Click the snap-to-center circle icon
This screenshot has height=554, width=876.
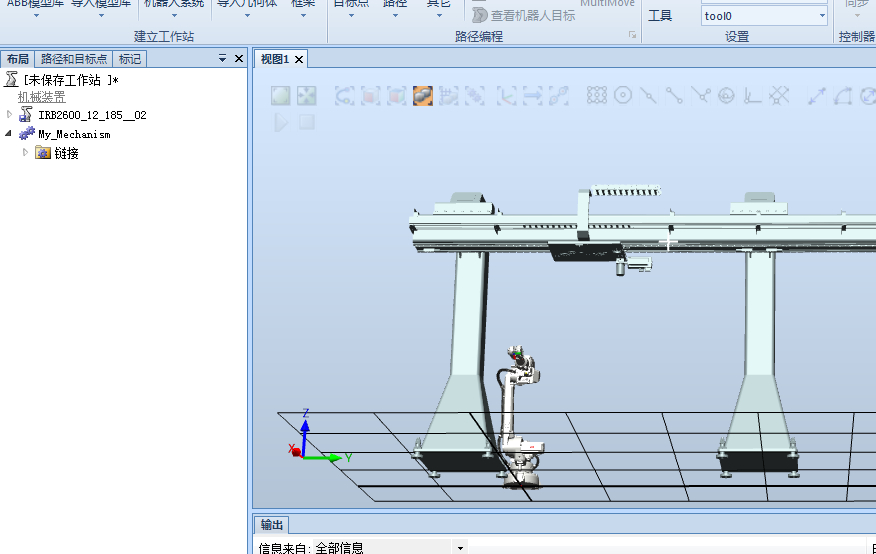click(623, 96)
